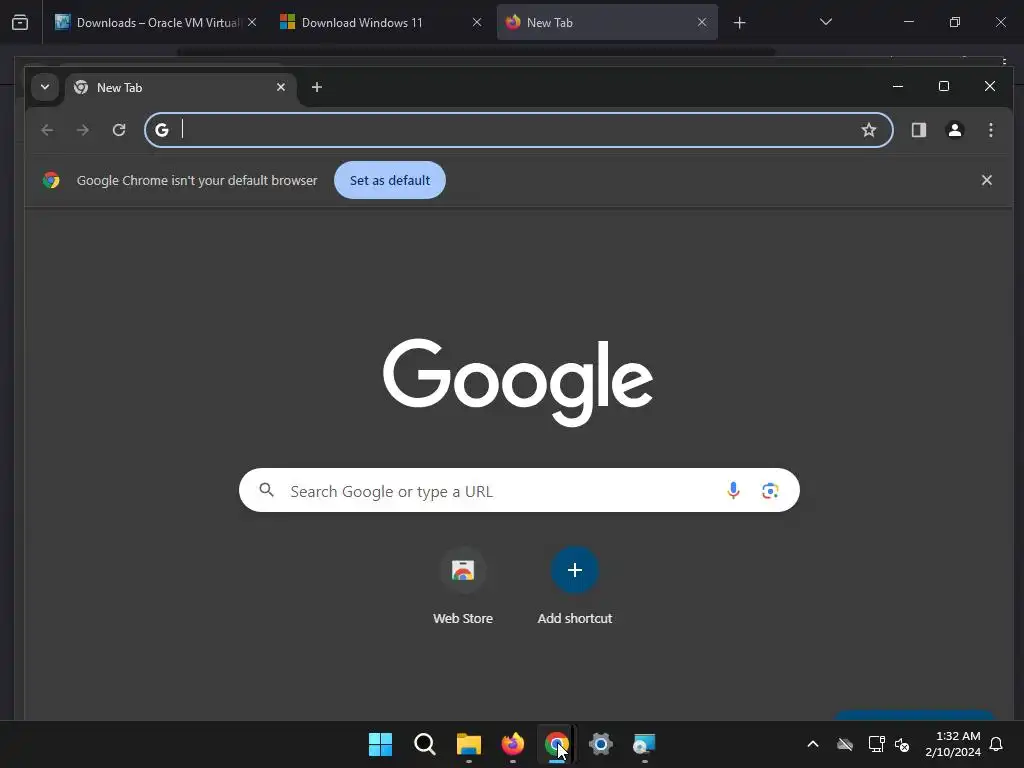The height and width of the screenshot is (768, 1024).
Task: Open the last taskbar app with monitor icon
Action: [x=645, y=744]
